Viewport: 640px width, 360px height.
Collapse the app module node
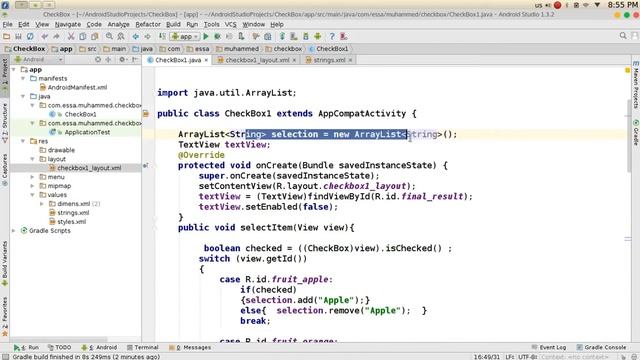(14, 69)
